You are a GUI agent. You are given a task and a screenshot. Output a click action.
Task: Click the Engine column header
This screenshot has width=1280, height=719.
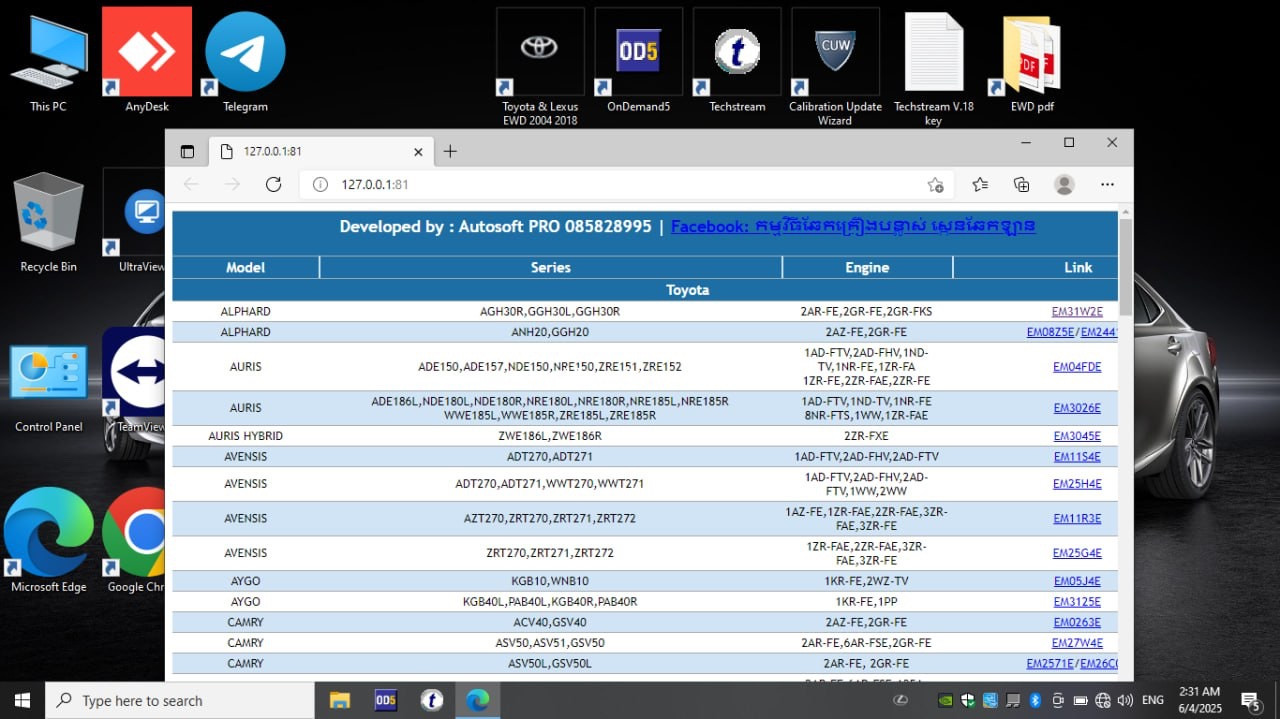tap(867, 267)
